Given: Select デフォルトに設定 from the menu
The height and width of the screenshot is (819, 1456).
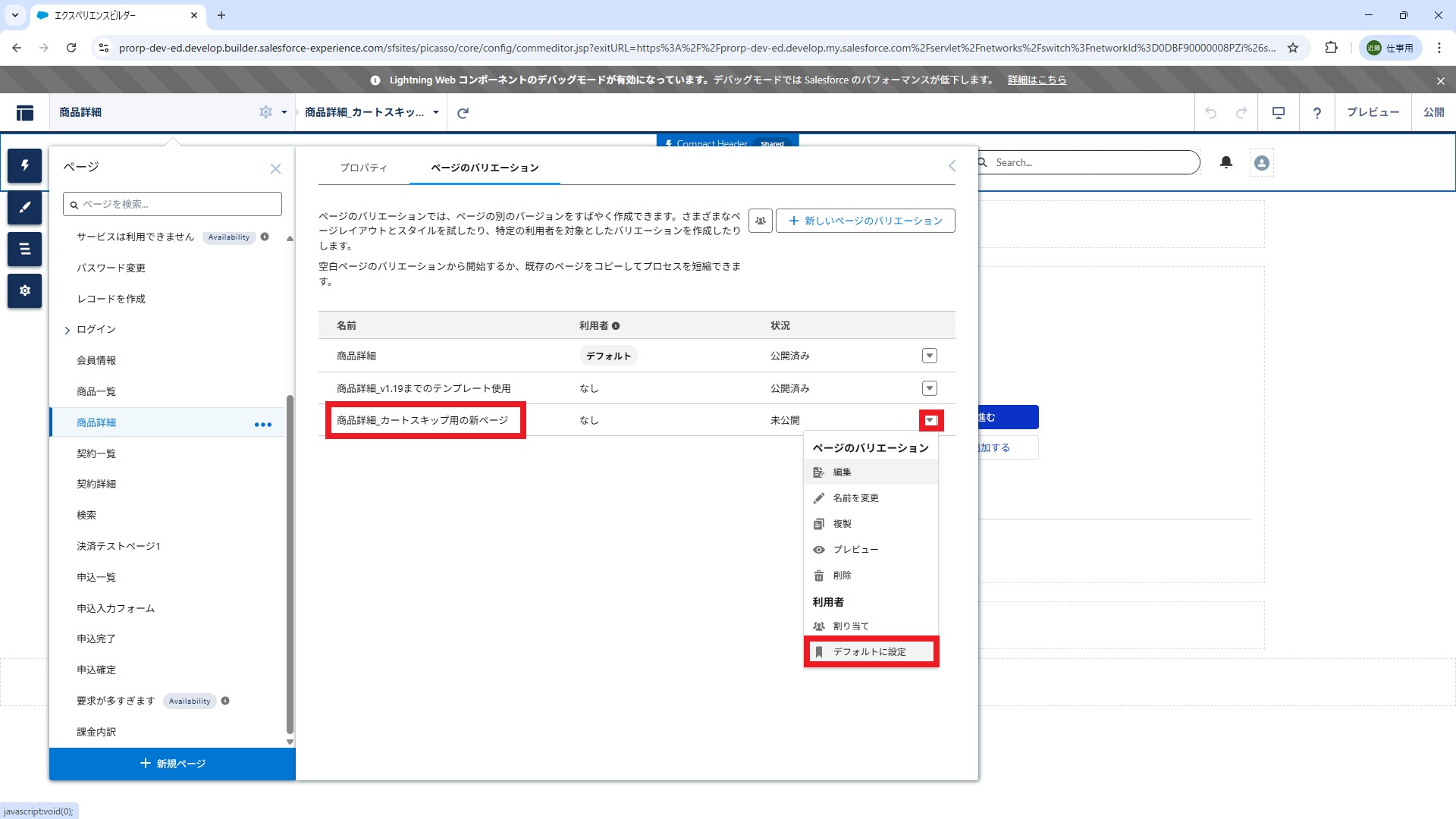Looking at the screenshot, I should [x=870, y=652].
